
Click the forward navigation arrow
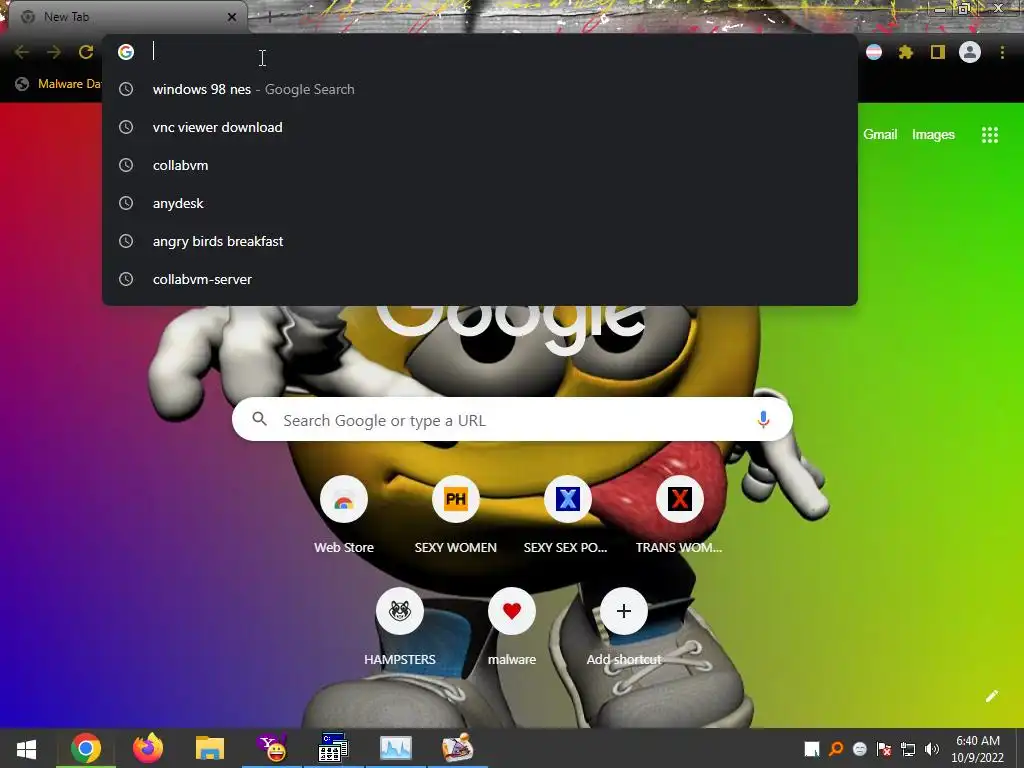point(54,52)
